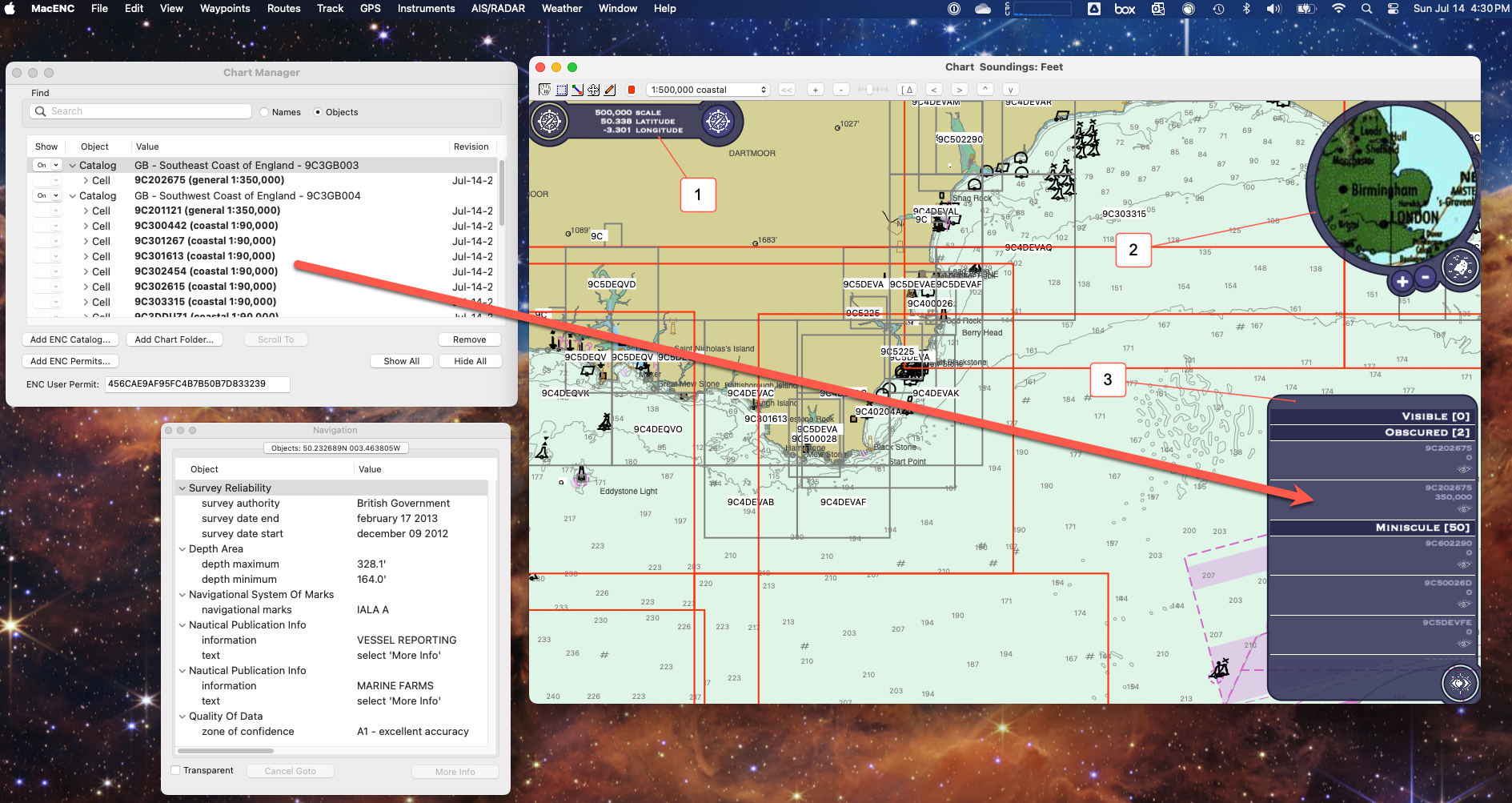Click Add ENC Catalog... button

pyautogui.click(x=70, y=339)
